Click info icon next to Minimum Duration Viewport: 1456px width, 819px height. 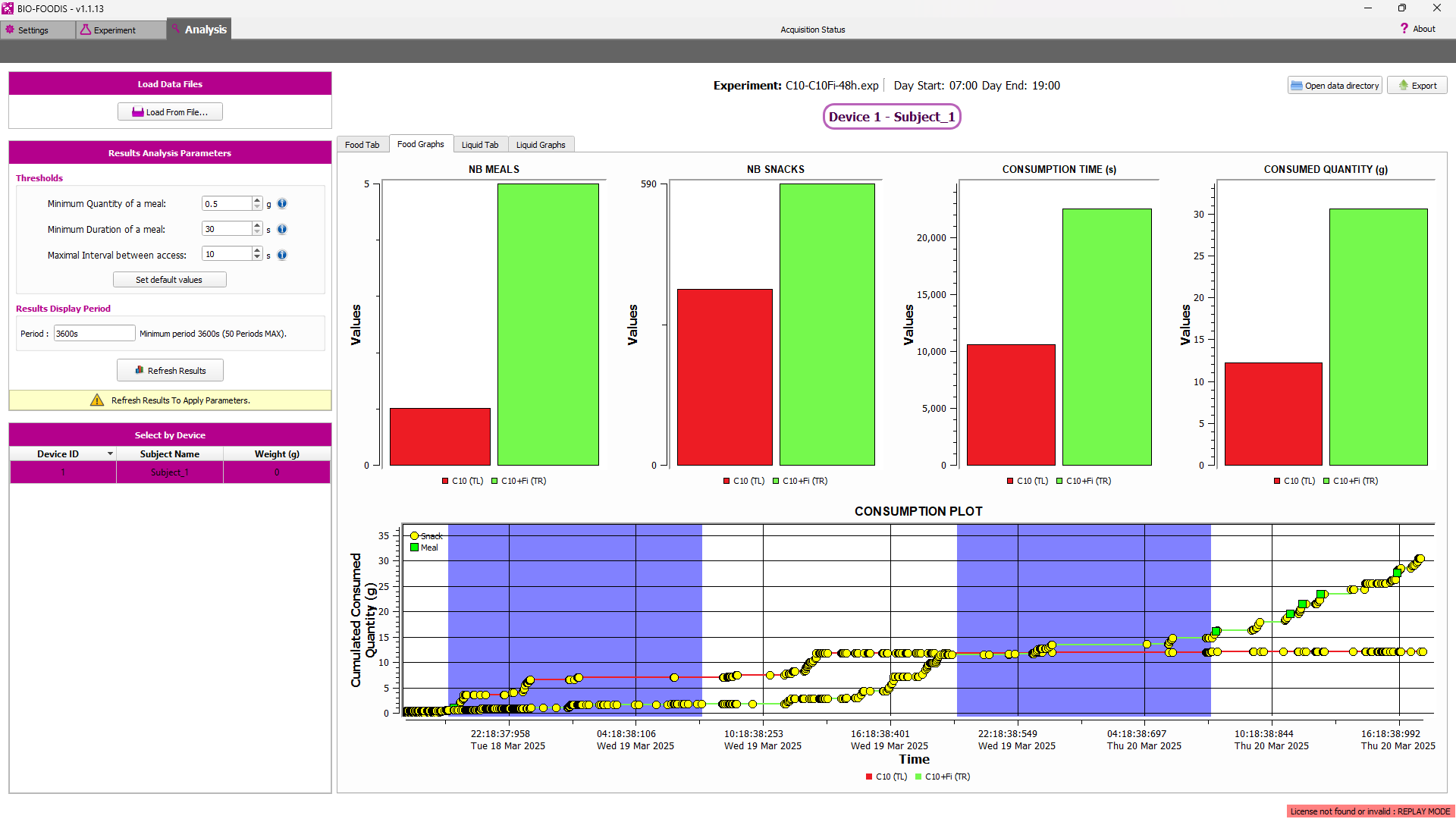(282, 229)
